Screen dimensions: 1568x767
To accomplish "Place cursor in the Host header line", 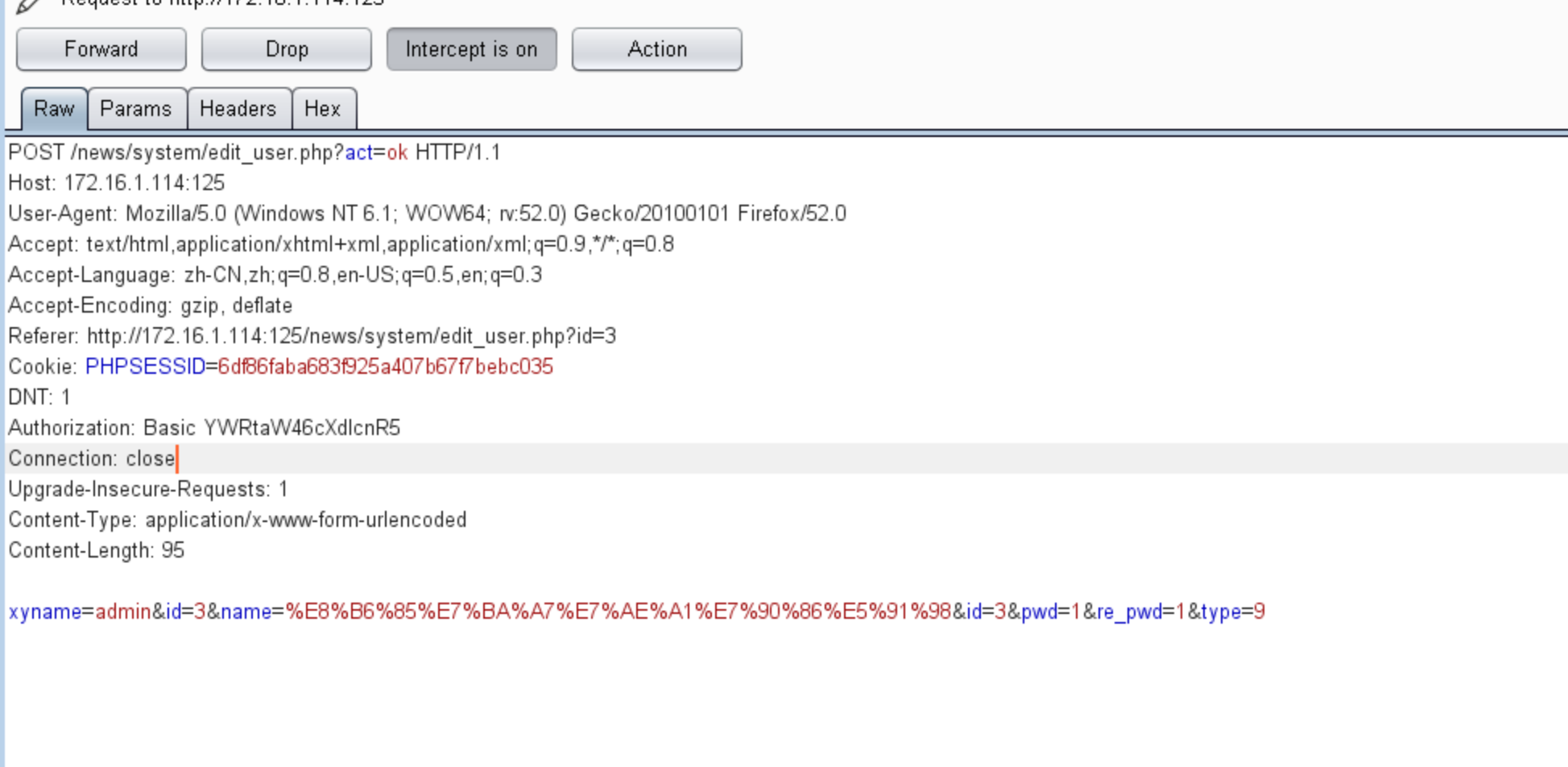I will [x=117, y=184].
